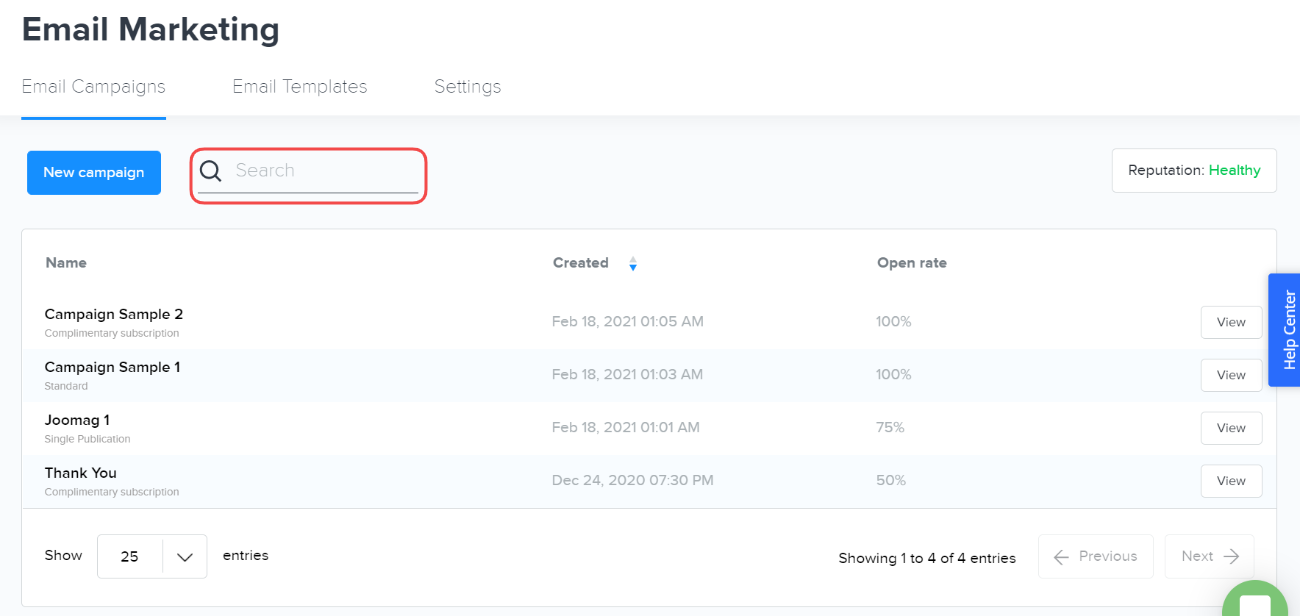The width and height of the screenshot is (1300, 616).
Task: Open the green chat bubble widget
Action: point(1254,602)
